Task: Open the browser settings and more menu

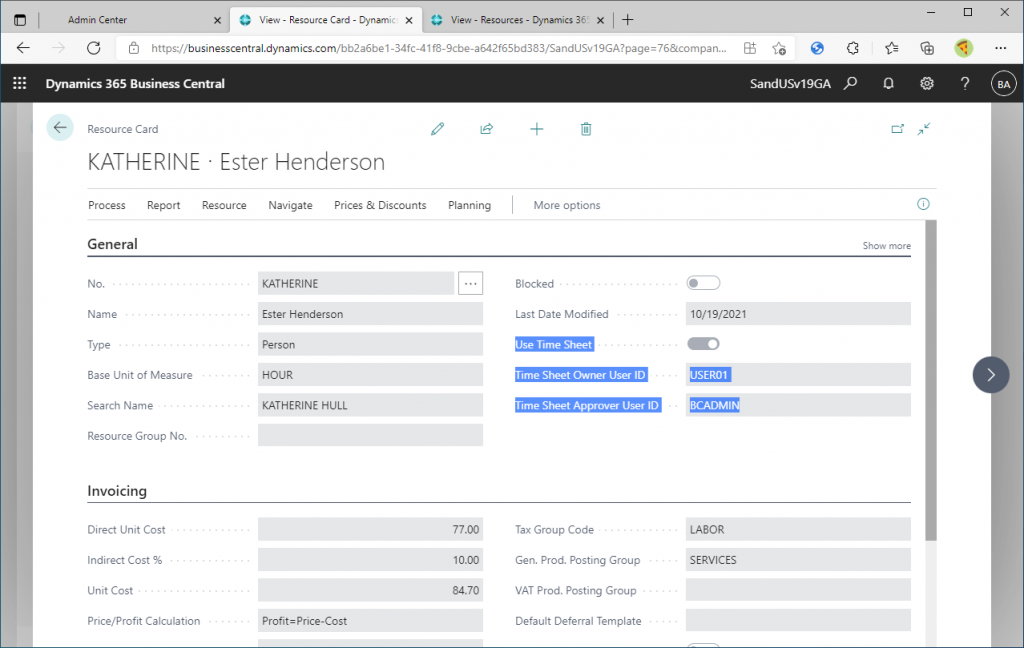Action: click(1000, 48)
